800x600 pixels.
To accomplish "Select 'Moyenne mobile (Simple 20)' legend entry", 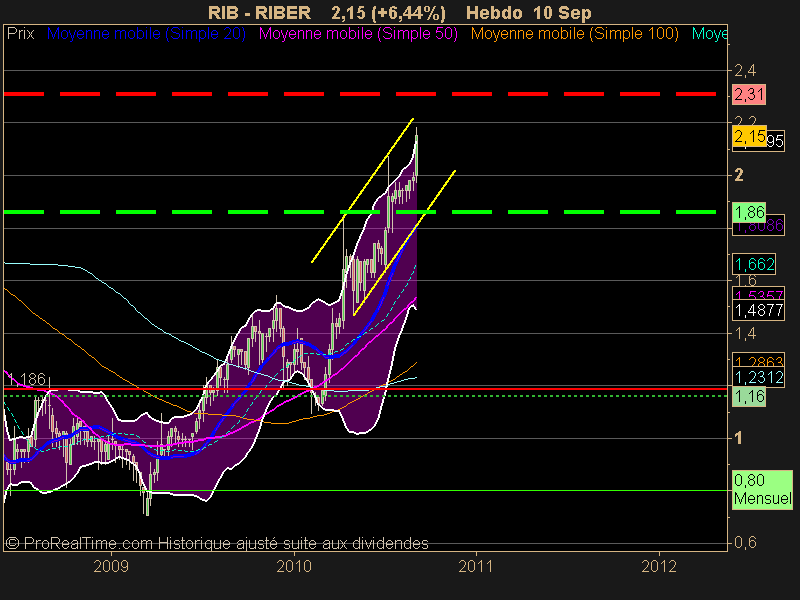I will click(x=146, y=34).
